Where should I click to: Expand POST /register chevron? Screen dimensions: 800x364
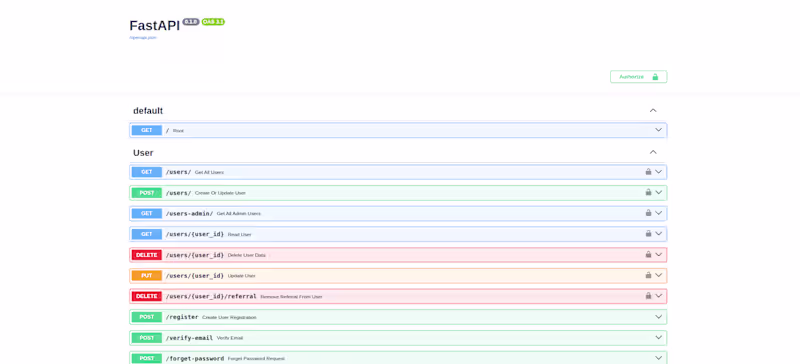tap(658, 317)
